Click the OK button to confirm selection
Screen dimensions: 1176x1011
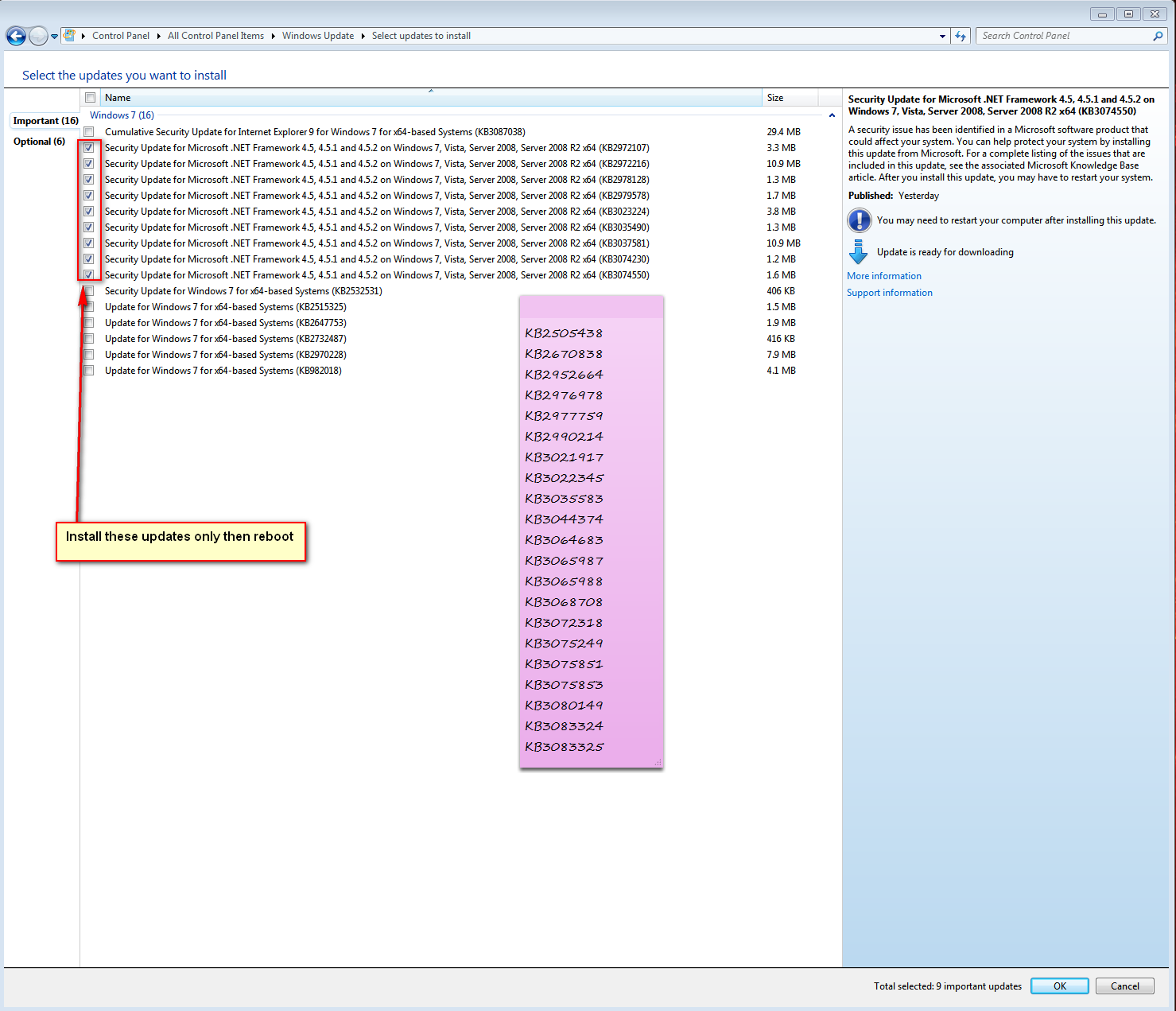[x=1060, y=986]
